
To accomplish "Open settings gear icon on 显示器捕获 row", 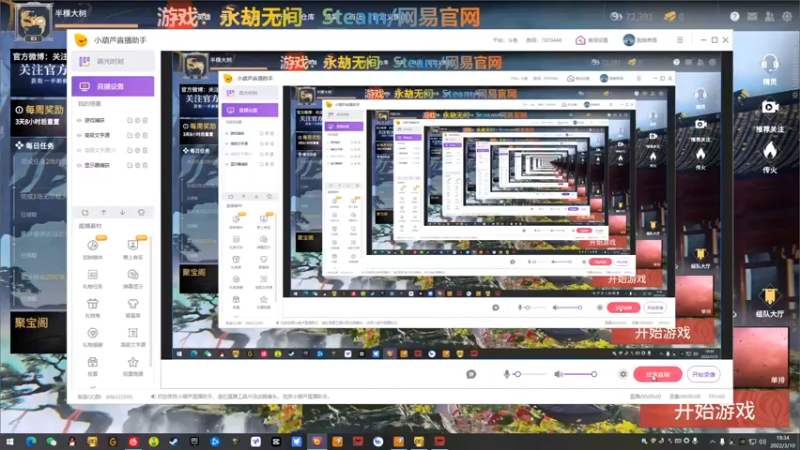I will tap(137, 165).
